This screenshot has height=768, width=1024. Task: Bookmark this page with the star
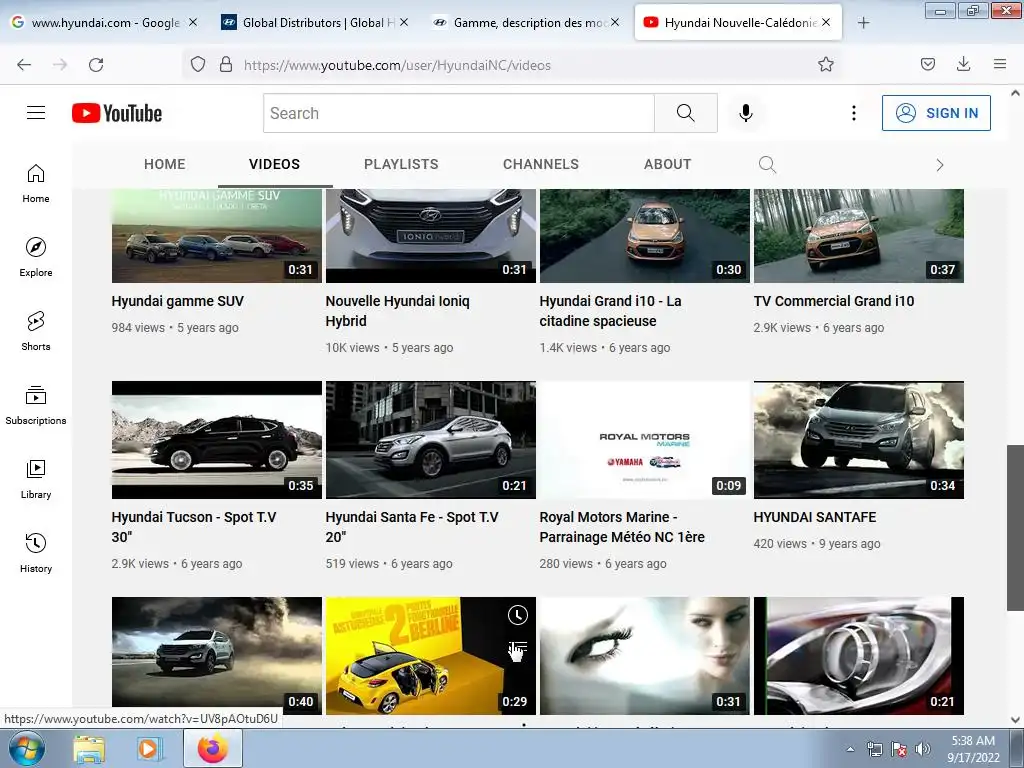point(825,64)
